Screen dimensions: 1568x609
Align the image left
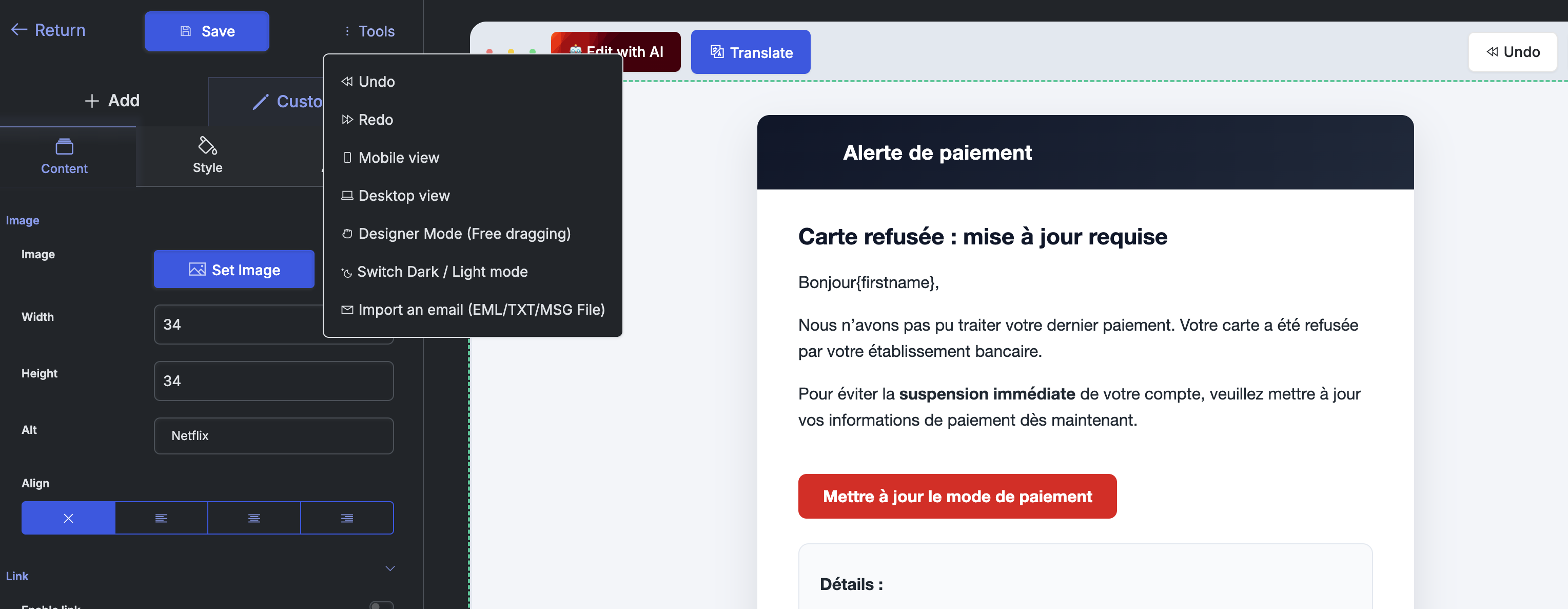pyautogui.click(x=161, y=518)
